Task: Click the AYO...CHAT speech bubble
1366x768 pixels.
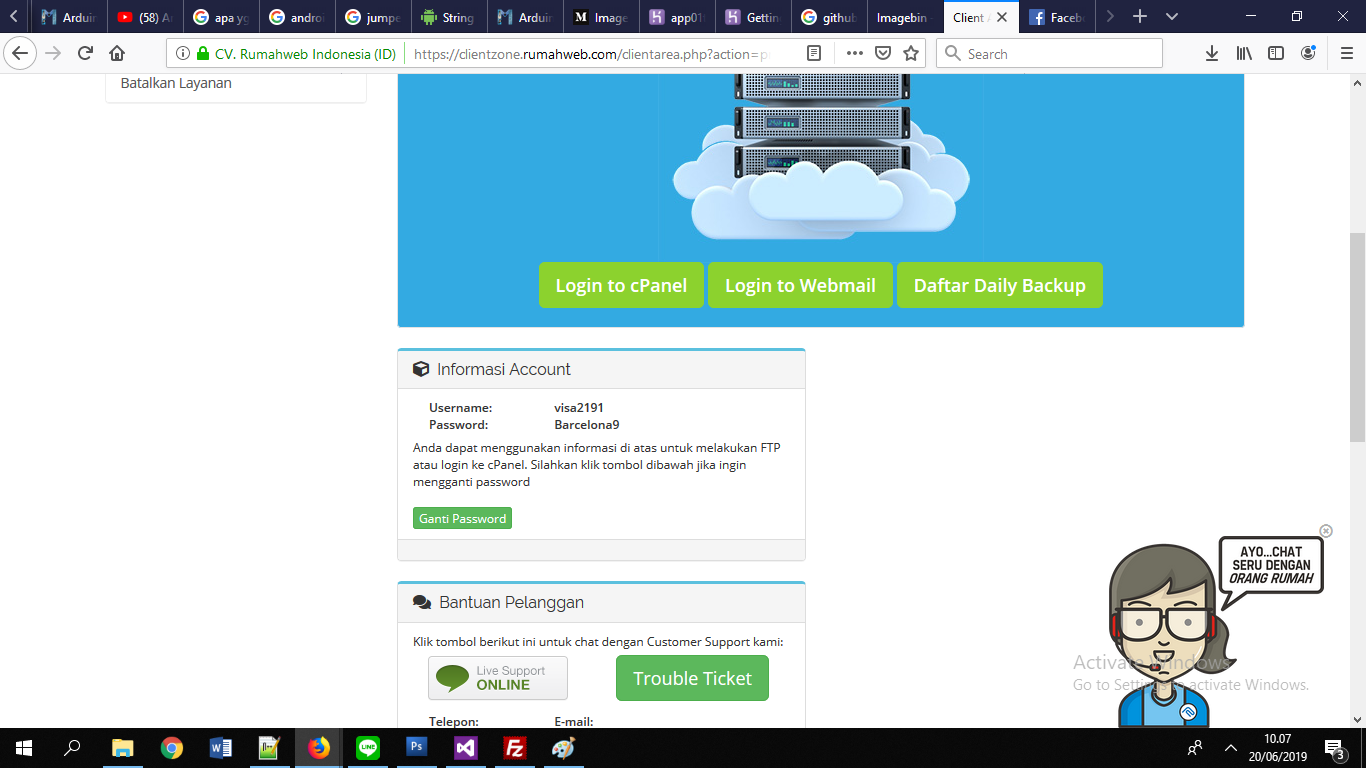Action: [1271, 565]
